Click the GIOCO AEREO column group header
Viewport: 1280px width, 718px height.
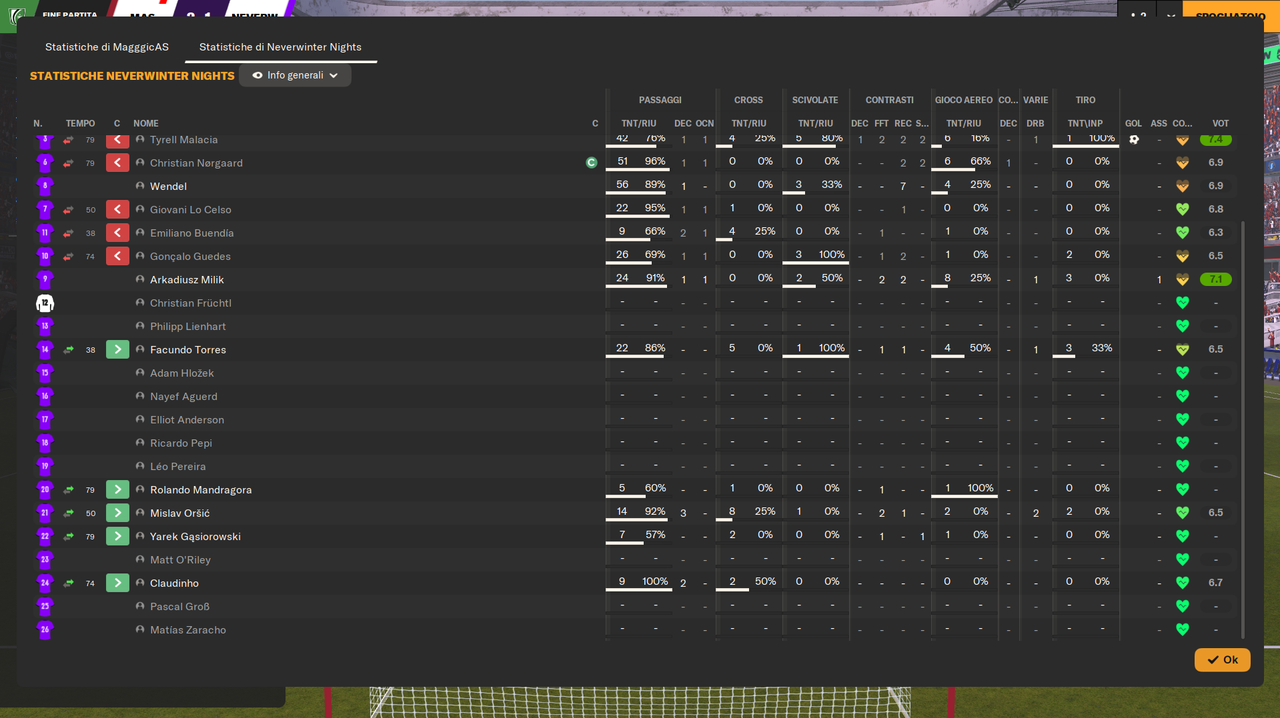coord(964,100)
